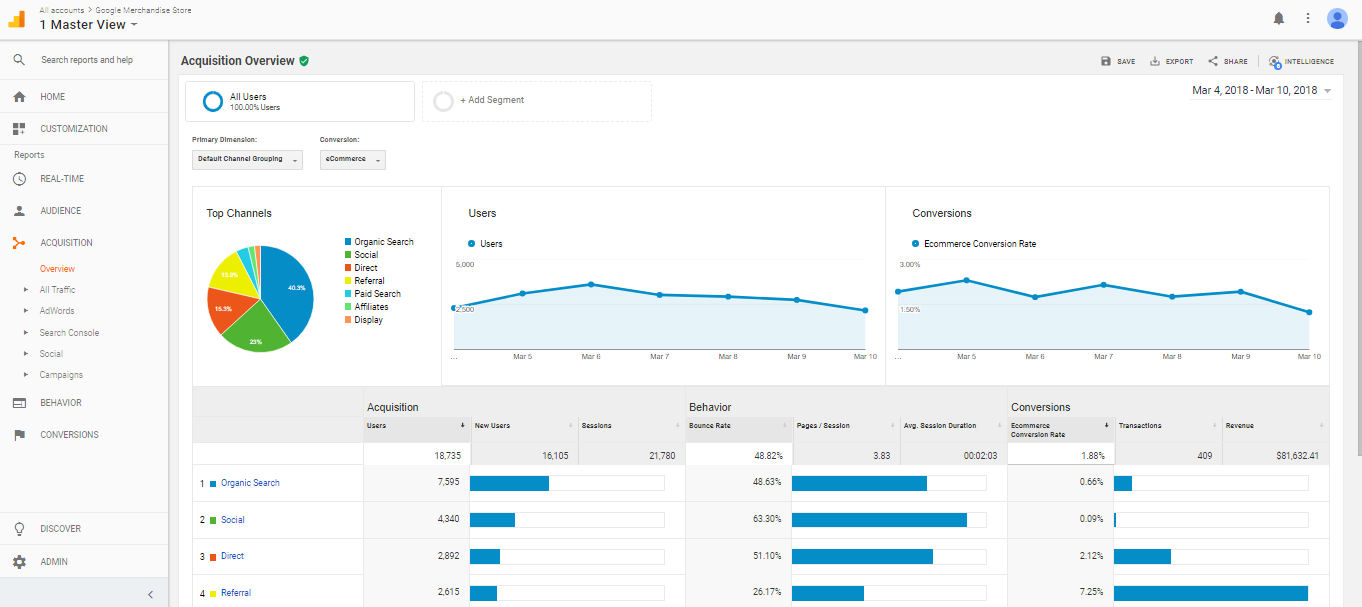Viewport: 1362px width, 607px height.
Task: Export the current report
Action: [x=1171, y=61]
